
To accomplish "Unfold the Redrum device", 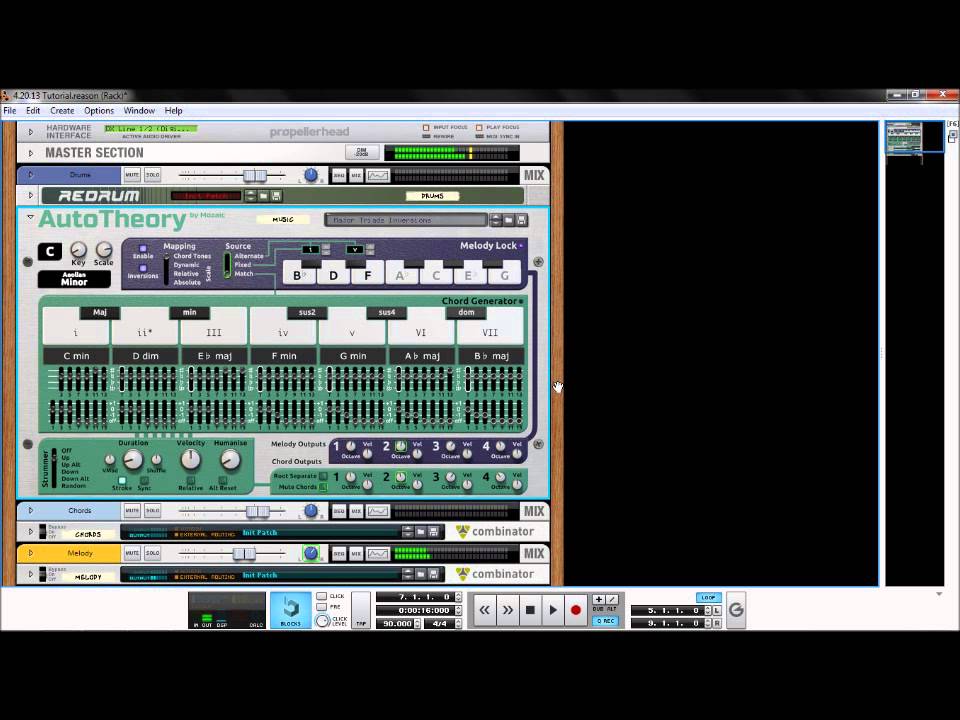I will tap(31, 196).
